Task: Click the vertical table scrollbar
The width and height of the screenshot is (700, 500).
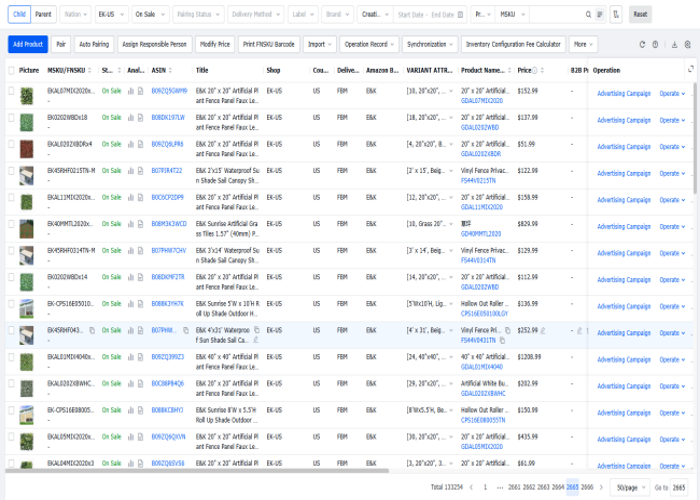Action: pyautogui.click(x=695, y=138)
